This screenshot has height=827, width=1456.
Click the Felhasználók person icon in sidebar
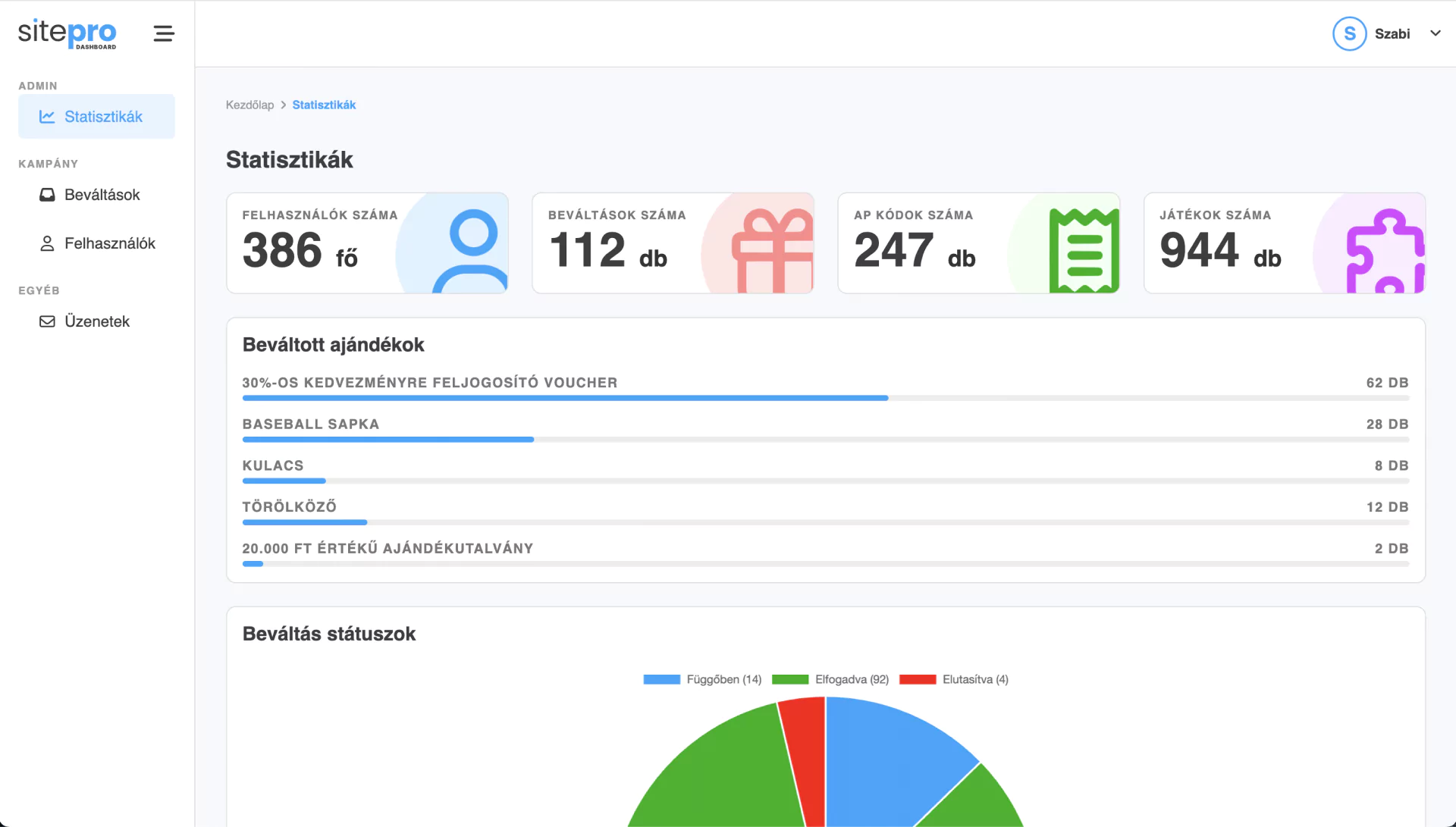click(47, 243)
